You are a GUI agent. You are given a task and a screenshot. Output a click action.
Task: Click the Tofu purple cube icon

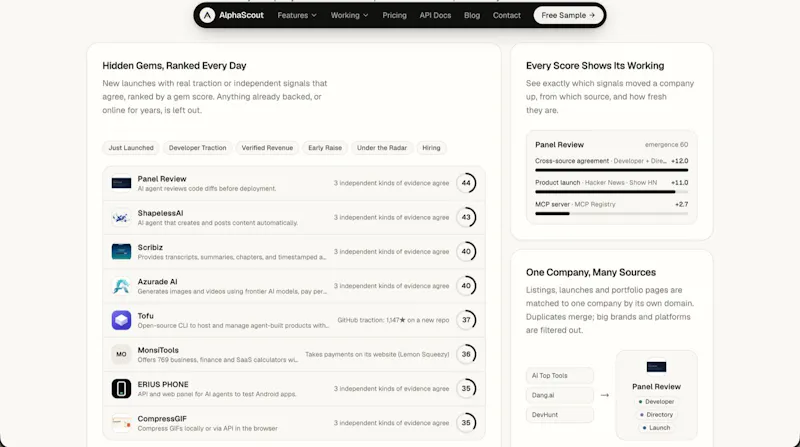click(121, 320)
